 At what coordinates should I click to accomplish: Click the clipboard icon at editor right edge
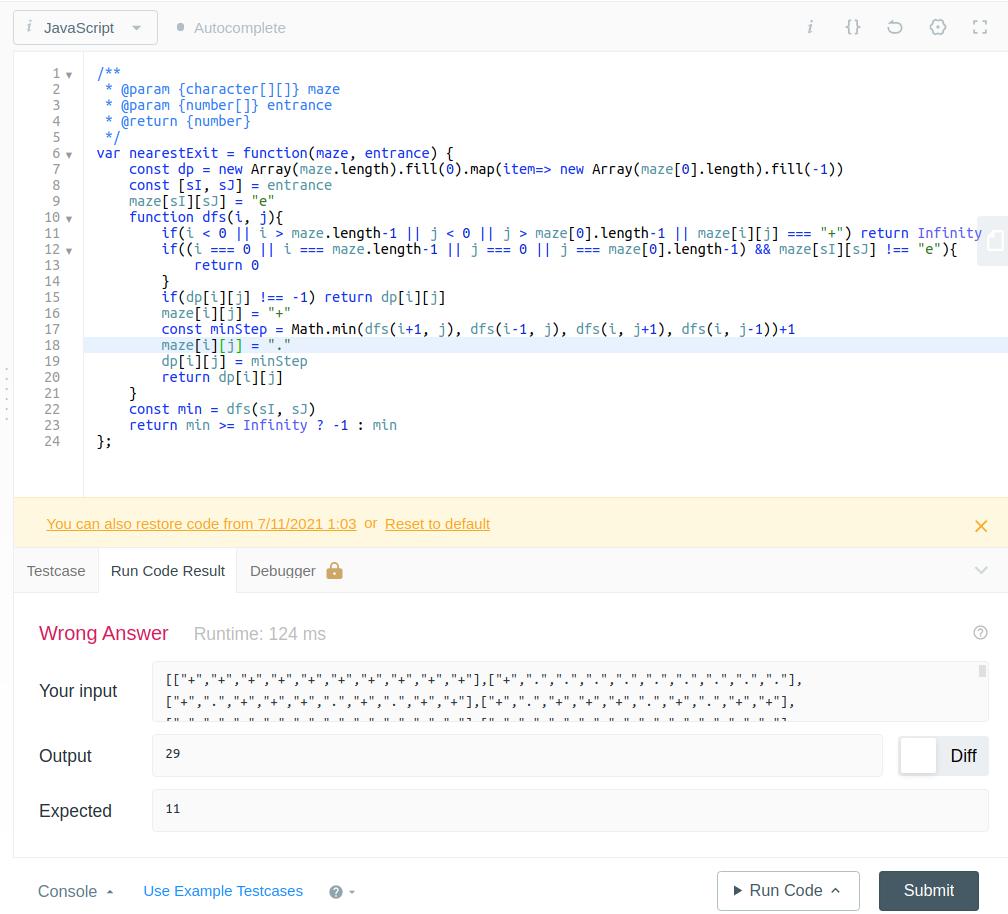coord(994,241)
